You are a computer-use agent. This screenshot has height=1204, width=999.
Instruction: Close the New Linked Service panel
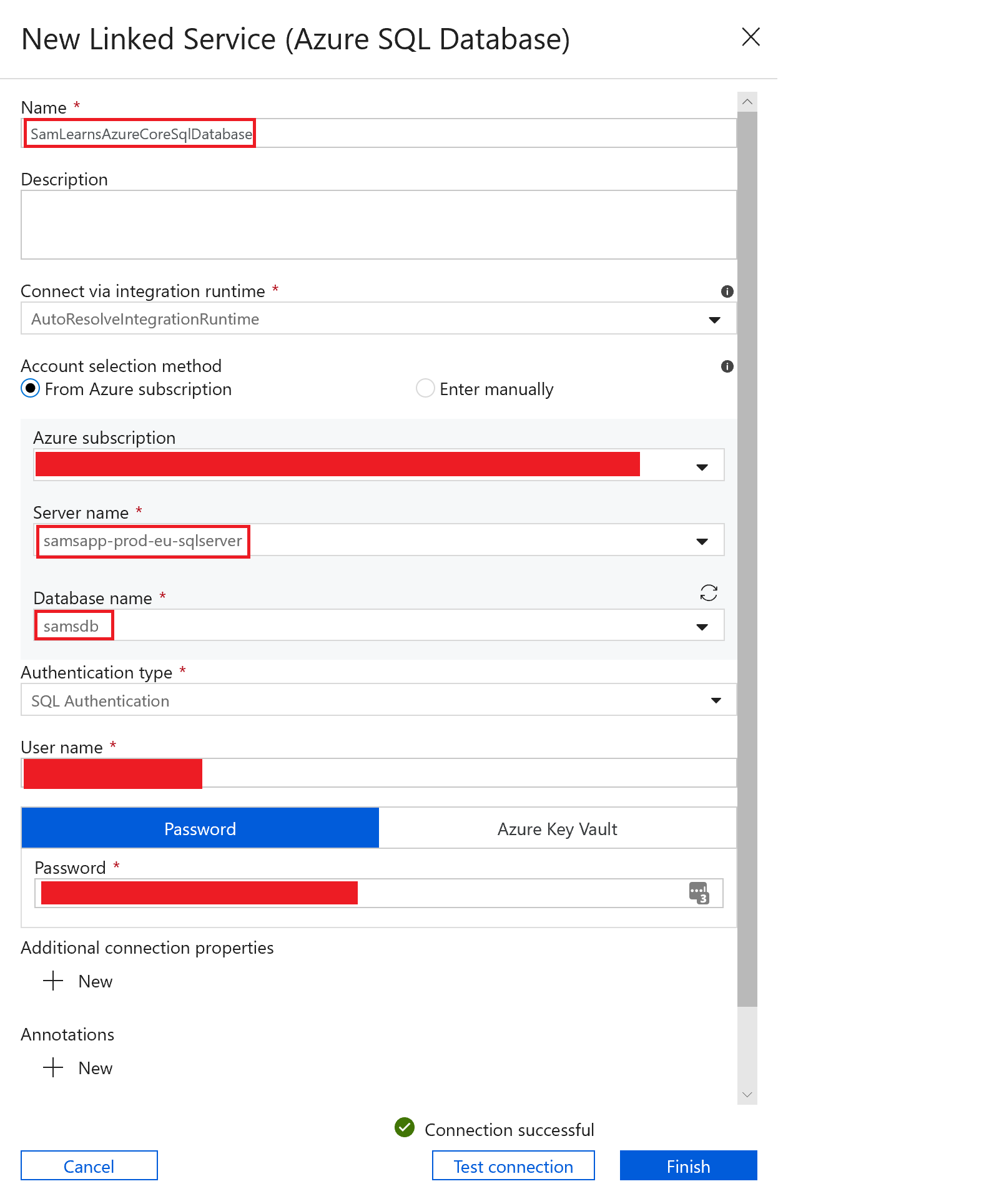point(750,37)
